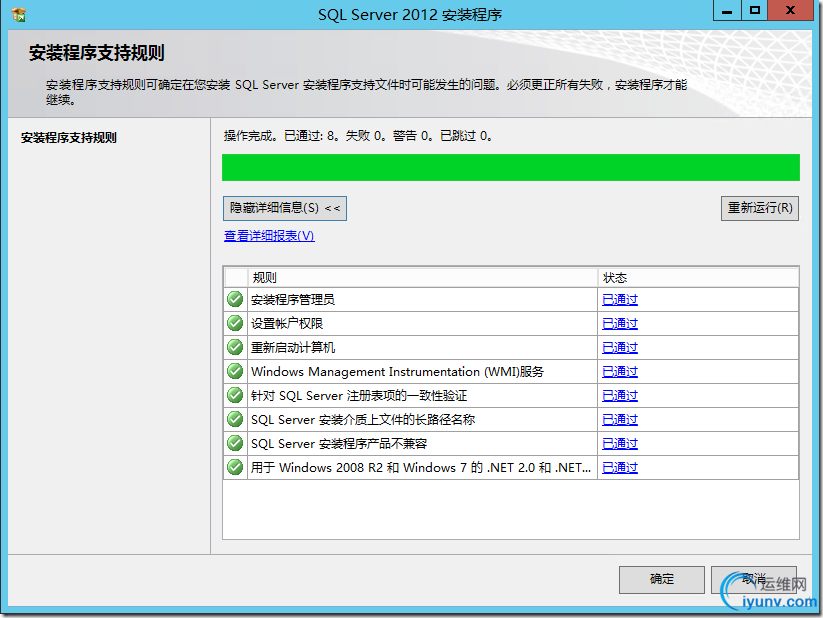823x618 pixels.
Task: Select the 设置帐户权限 rule text
Action: pyautogui.click(x=287, y=323)
